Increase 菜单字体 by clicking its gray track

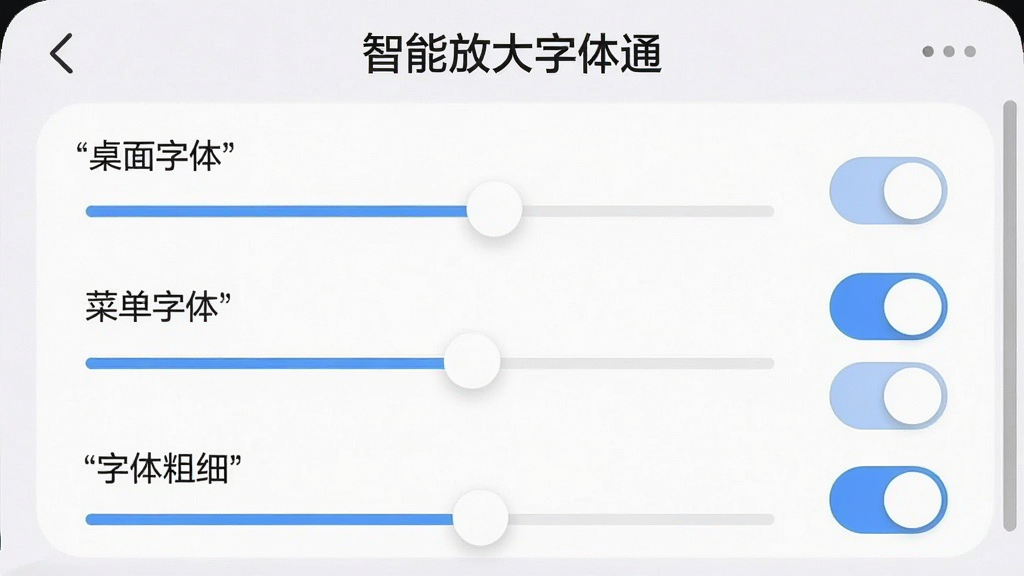tap(637, 363)
